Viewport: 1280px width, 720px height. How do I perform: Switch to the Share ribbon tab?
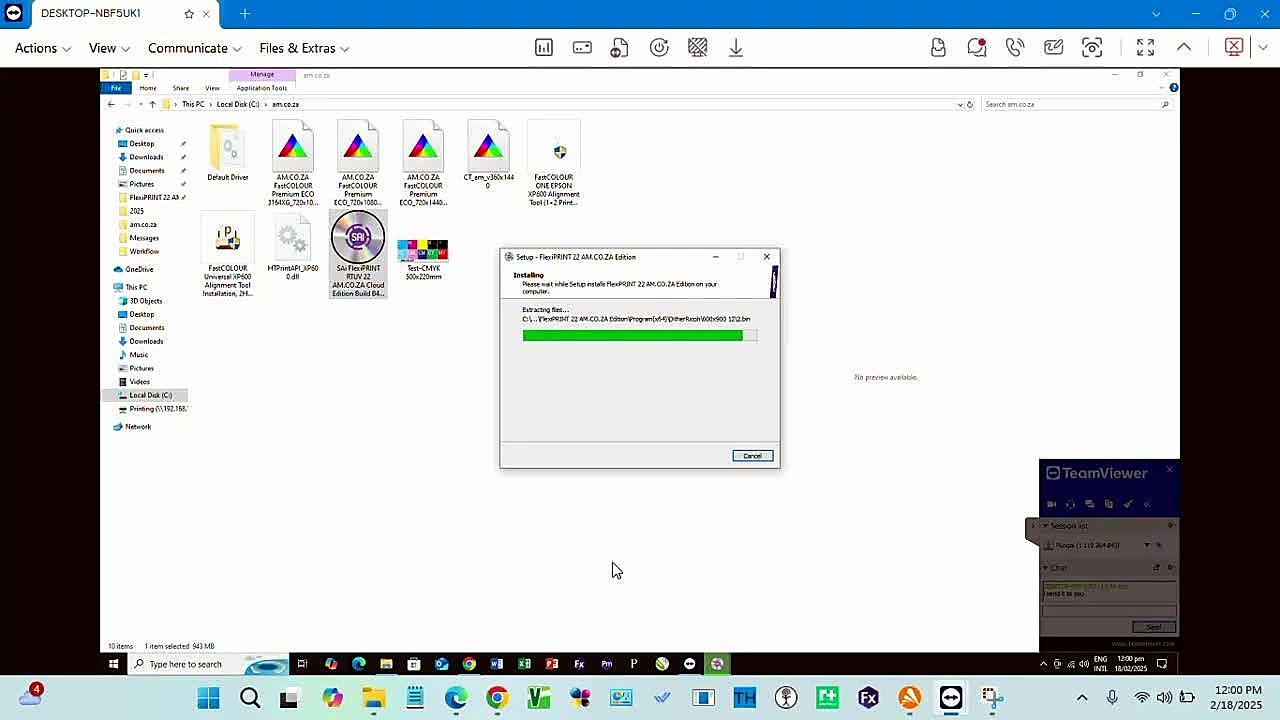181,88
